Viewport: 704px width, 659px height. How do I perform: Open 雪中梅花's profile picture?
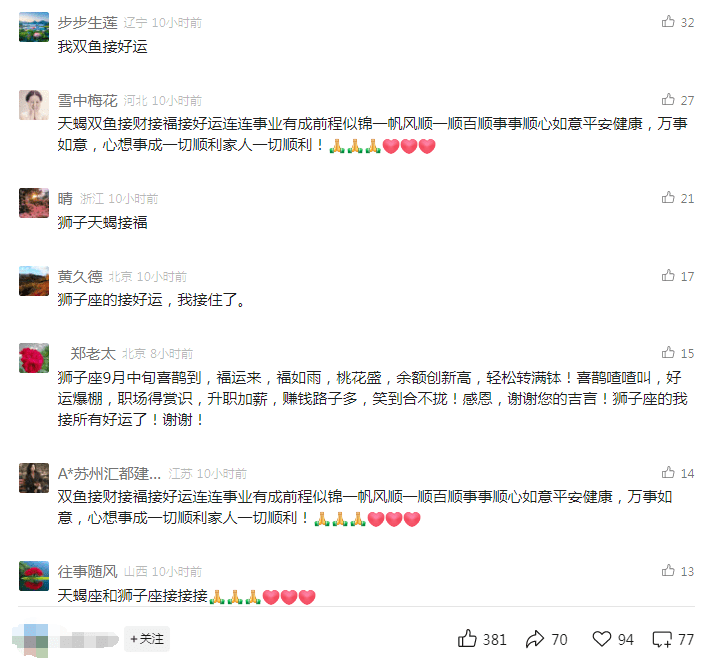pos(34,105)
